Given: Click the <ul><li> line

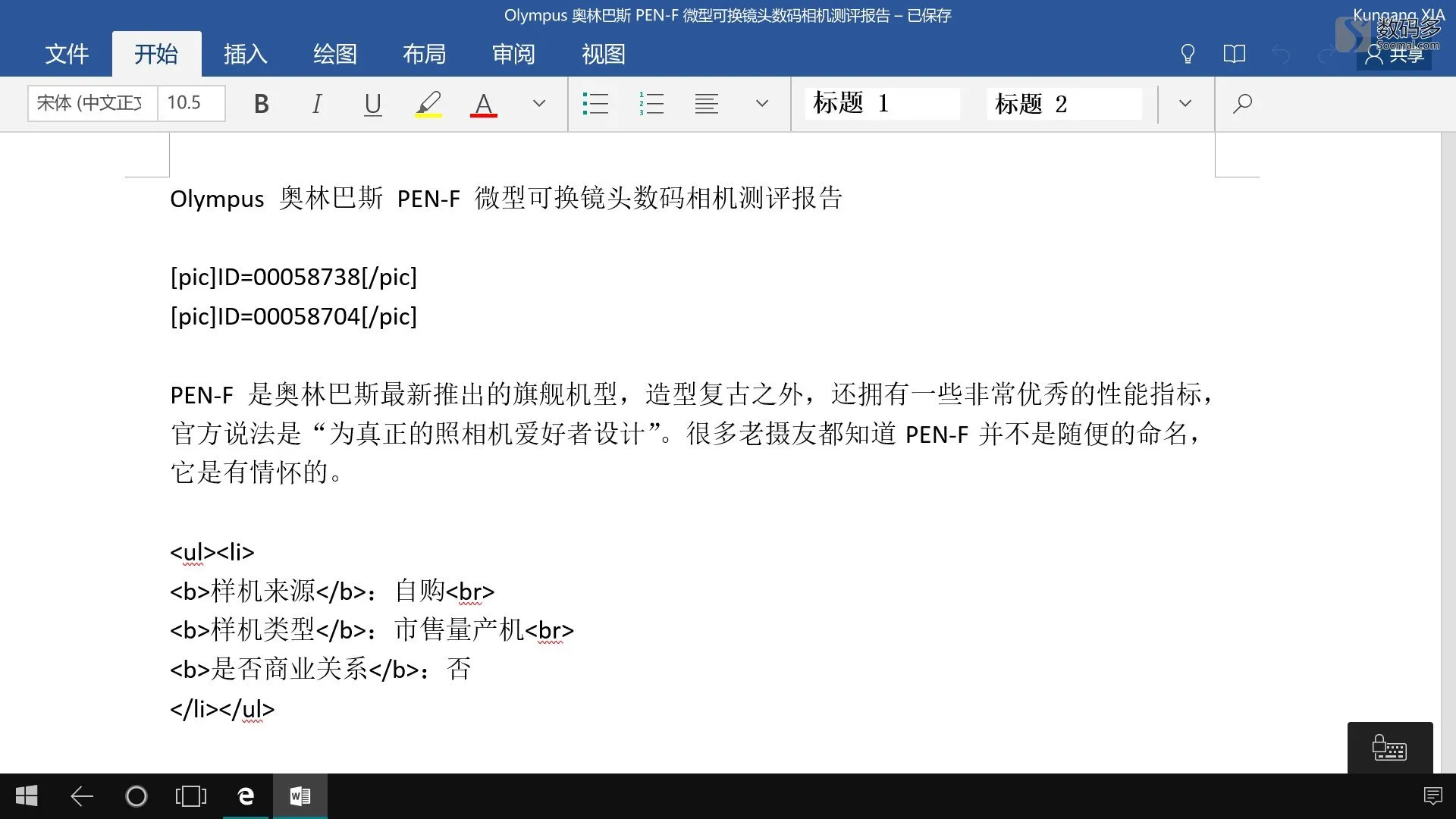Looking at the screenshot, I should click(x=212, y=551).
